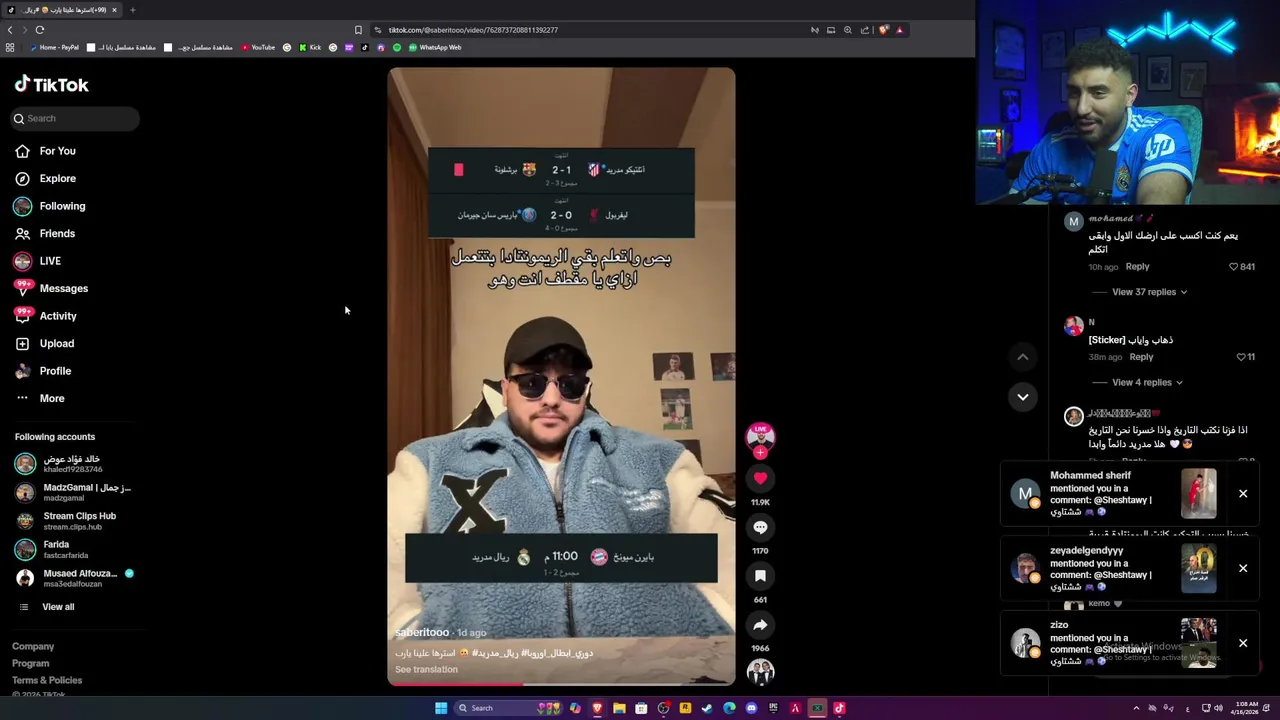Open a new browser tab
1280x720 pixels.
[x=132, y=10]
